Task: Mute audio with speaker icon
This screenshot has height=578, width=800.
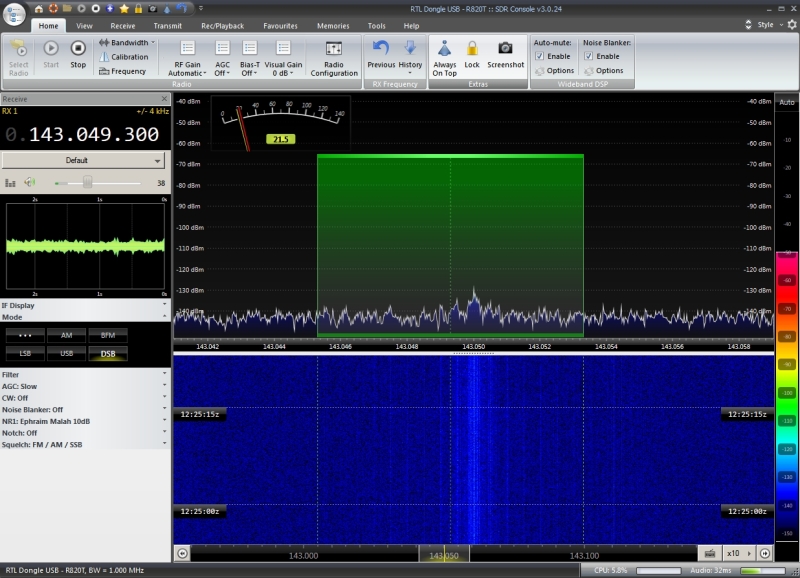Action: point(30,183)
